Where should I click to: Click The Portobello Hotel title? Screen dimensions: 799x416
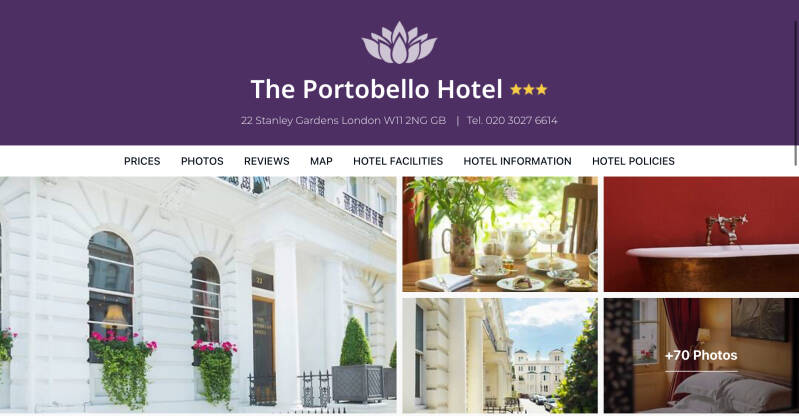377,89
